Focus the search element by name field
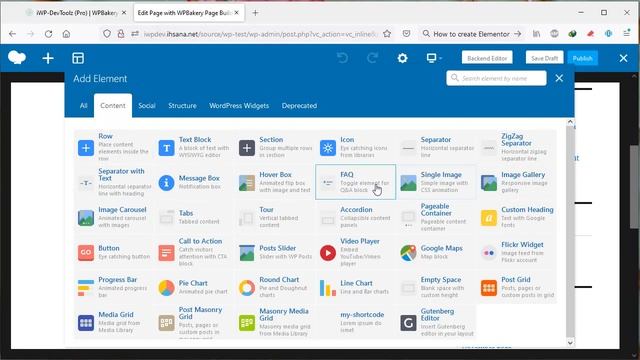Viewport: 640px width, 360px height. pyautogui.click(x=496, y=78)
